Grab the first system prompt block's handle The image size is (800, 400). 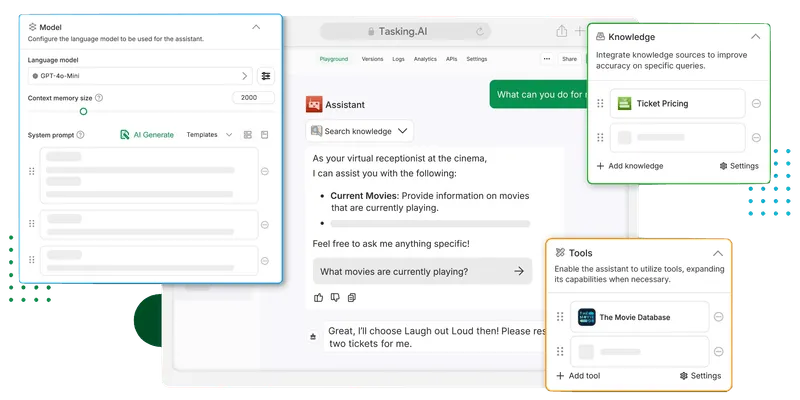32,171
